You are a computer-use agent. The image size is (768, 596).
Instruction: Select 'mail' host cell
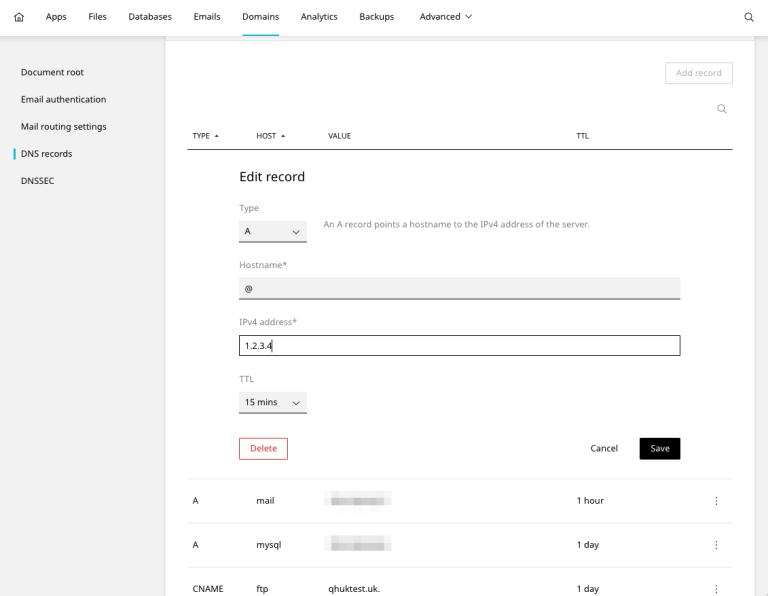coord(265,501)
